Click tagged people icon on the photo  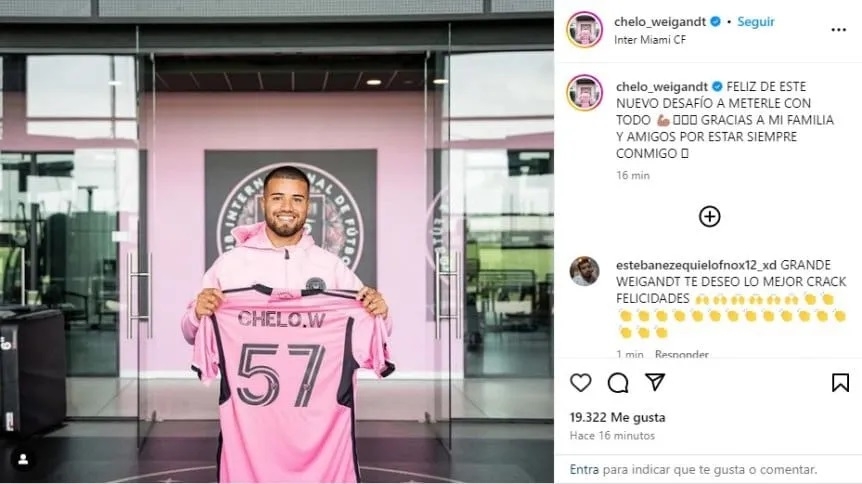pyautogui.click(x=23, y=460)
